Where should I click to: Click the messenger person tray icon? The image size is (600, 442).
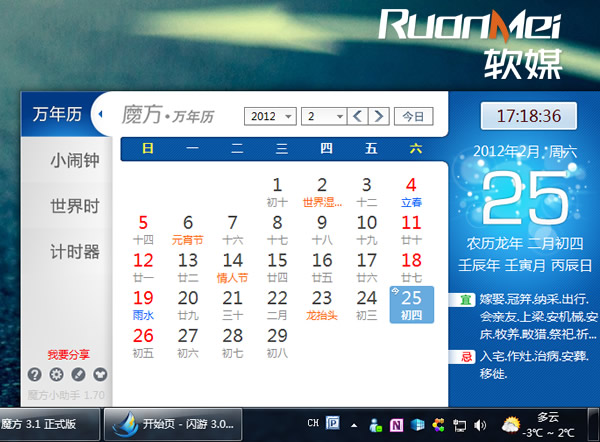[x=375, y=425]
